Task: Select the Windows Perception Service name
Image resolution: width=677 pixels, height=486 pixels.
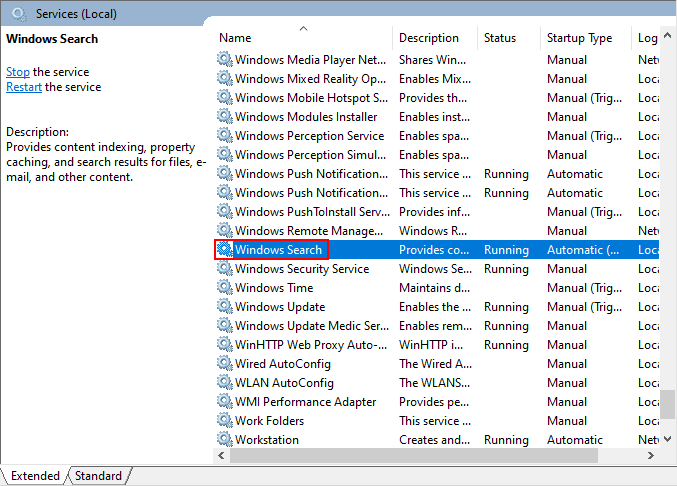Action: [310, 136]
